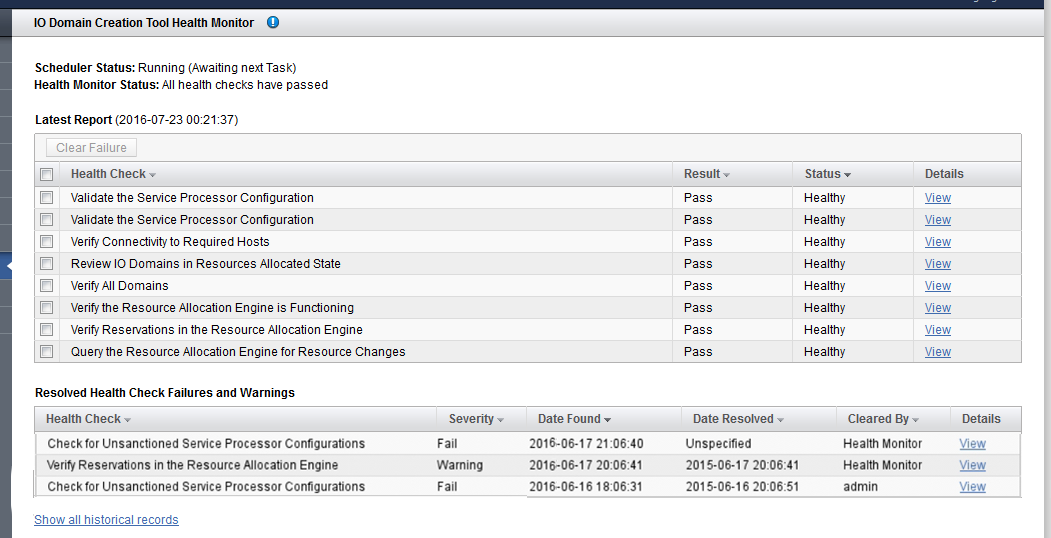Click the Health Check column header in Latest Report

coord(108,174)
